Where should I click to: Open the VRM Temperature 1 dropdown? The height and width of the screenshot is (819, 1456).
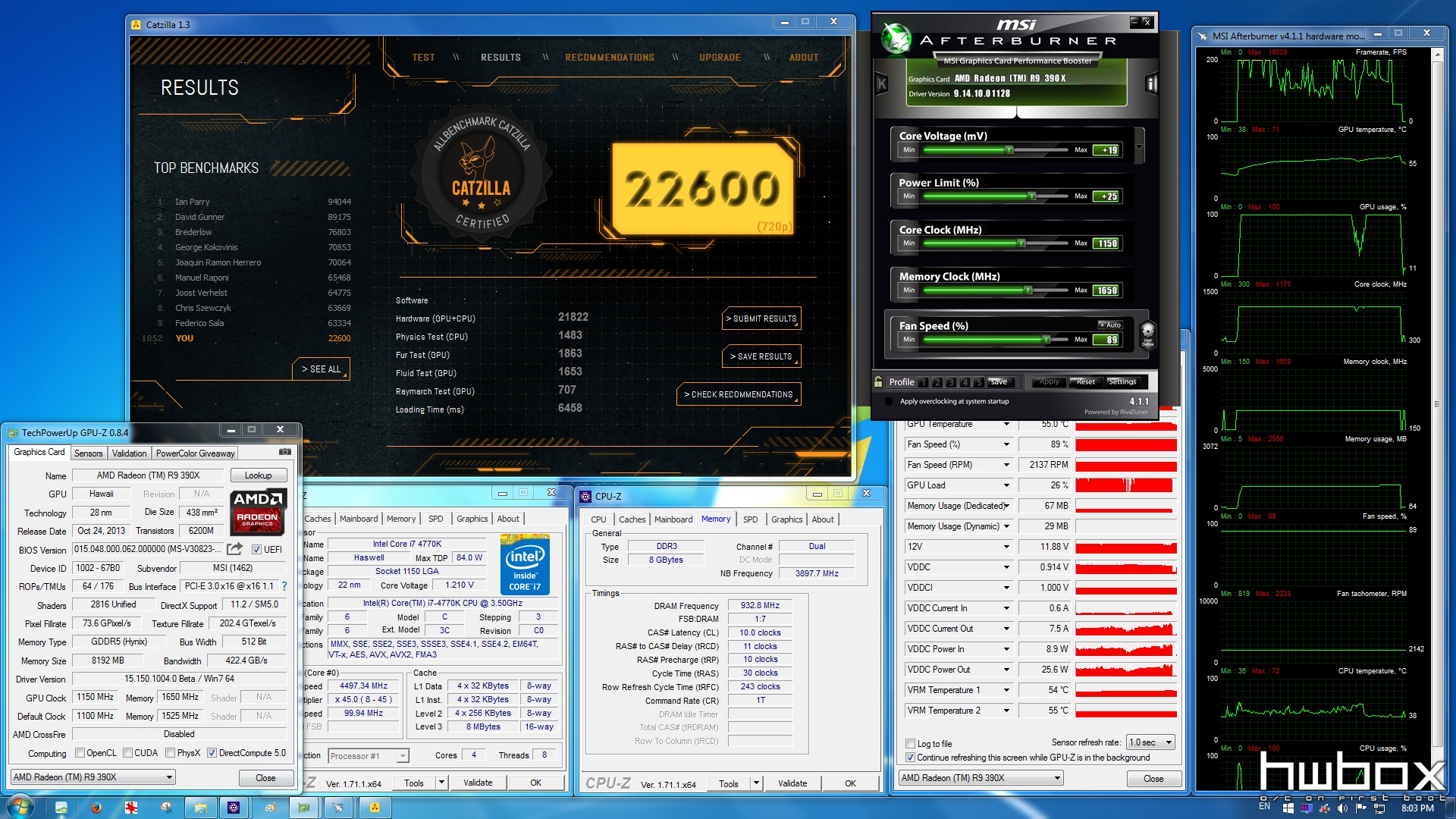(1006, 690)
